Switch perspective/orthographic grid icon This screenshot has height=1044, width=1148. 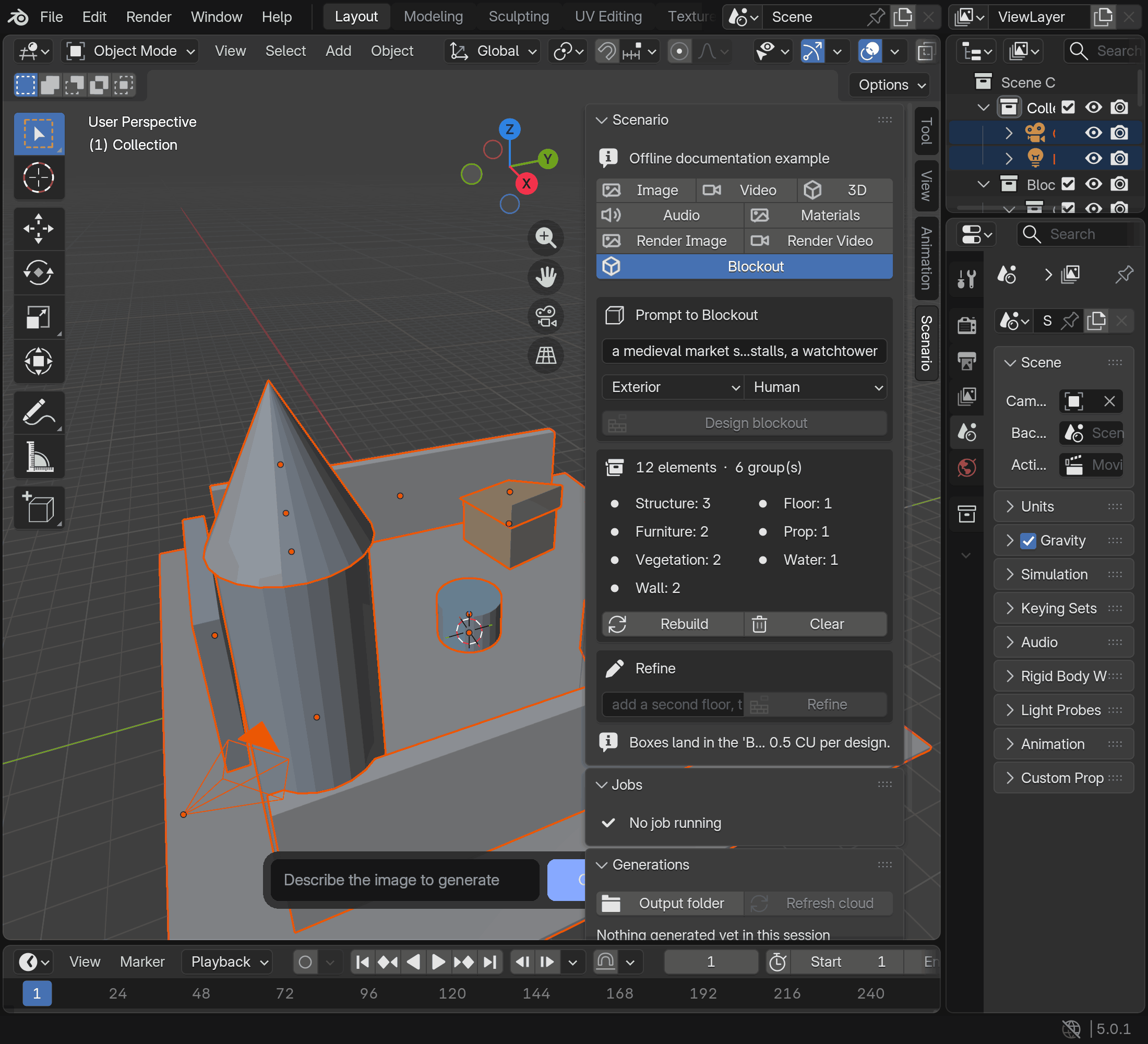coord(545,355)
